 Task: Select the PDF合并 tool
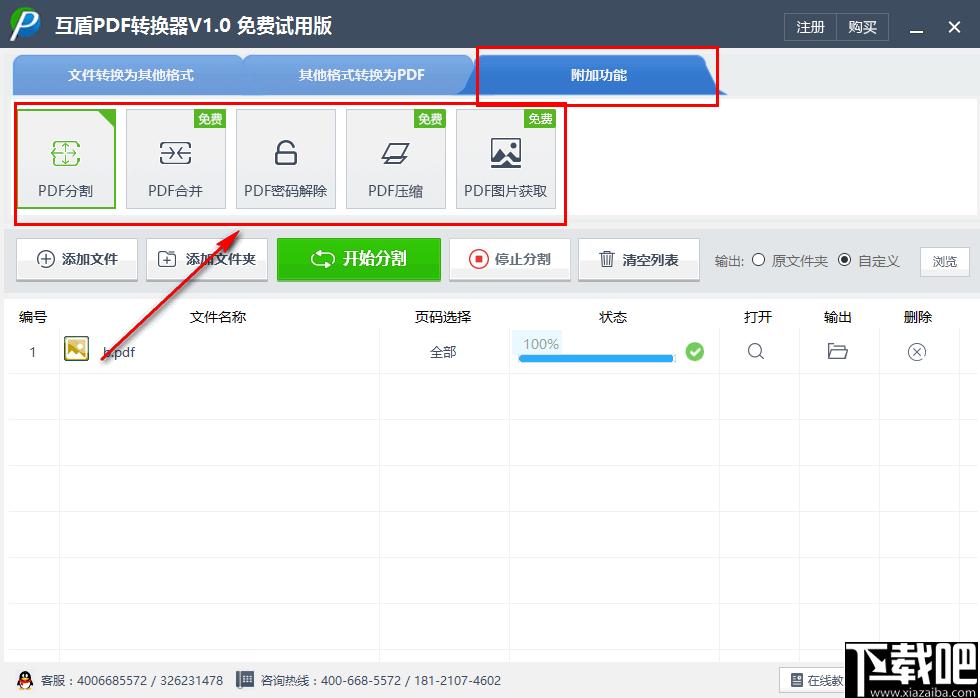(x=176, y=159)
